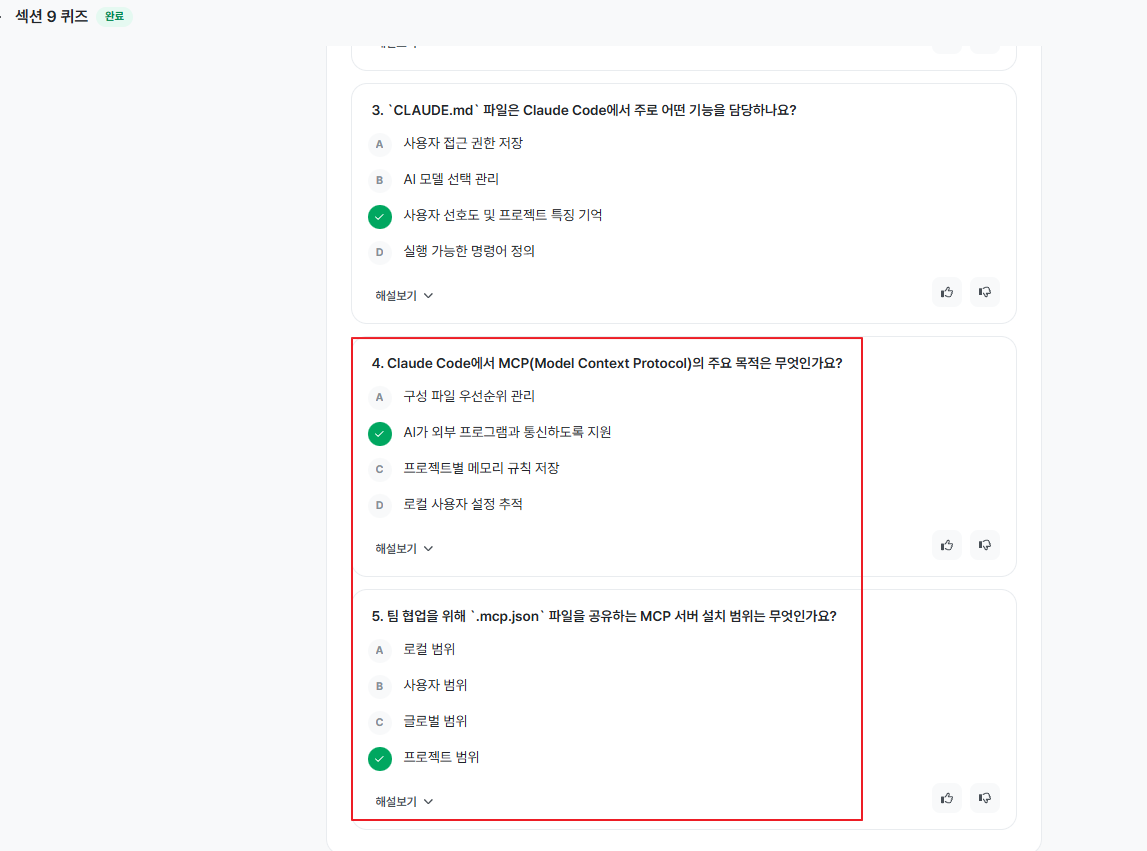This screenshot has height=851, width=1147.
Task: Pick option A '구성 파일 우선순위 관리'
Action: click(468, 397)
